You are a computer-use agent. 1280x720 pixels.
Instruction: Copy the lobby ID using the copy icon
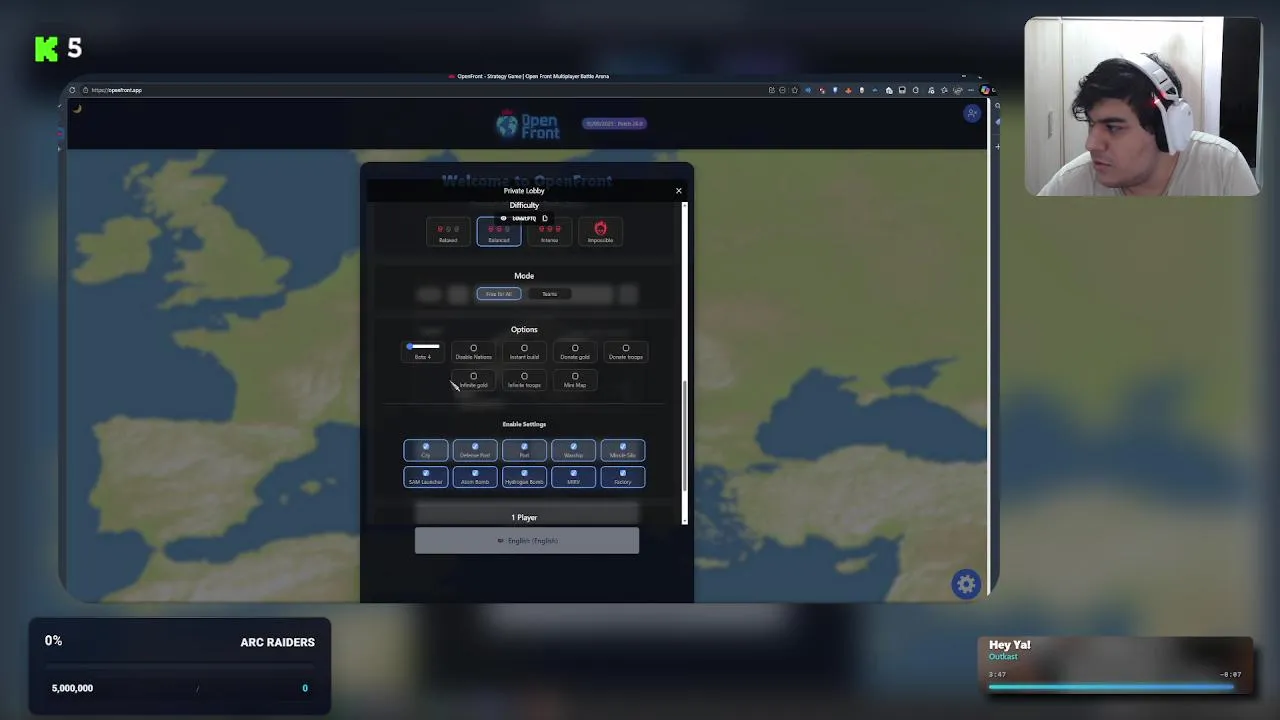click(x=545, y=218)
